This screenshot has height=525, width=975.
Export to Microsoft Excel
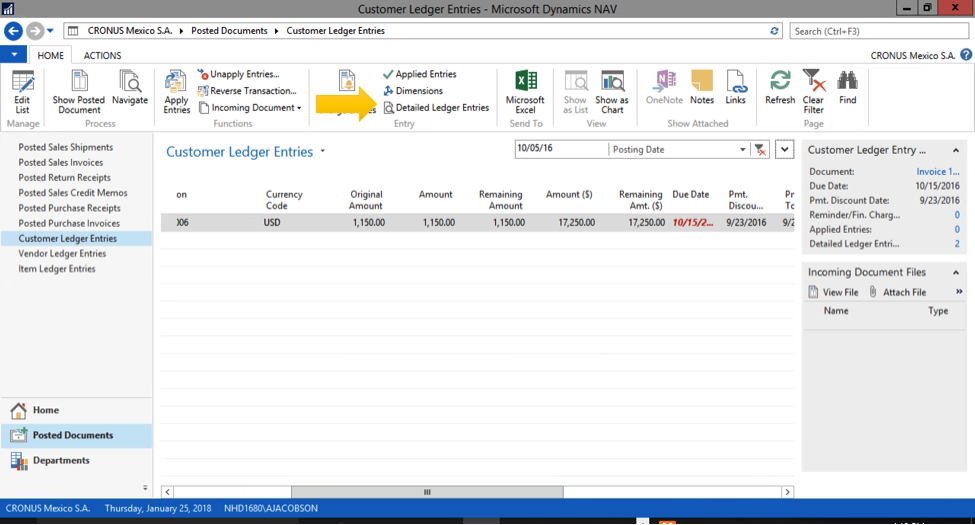tap(525, 92)
